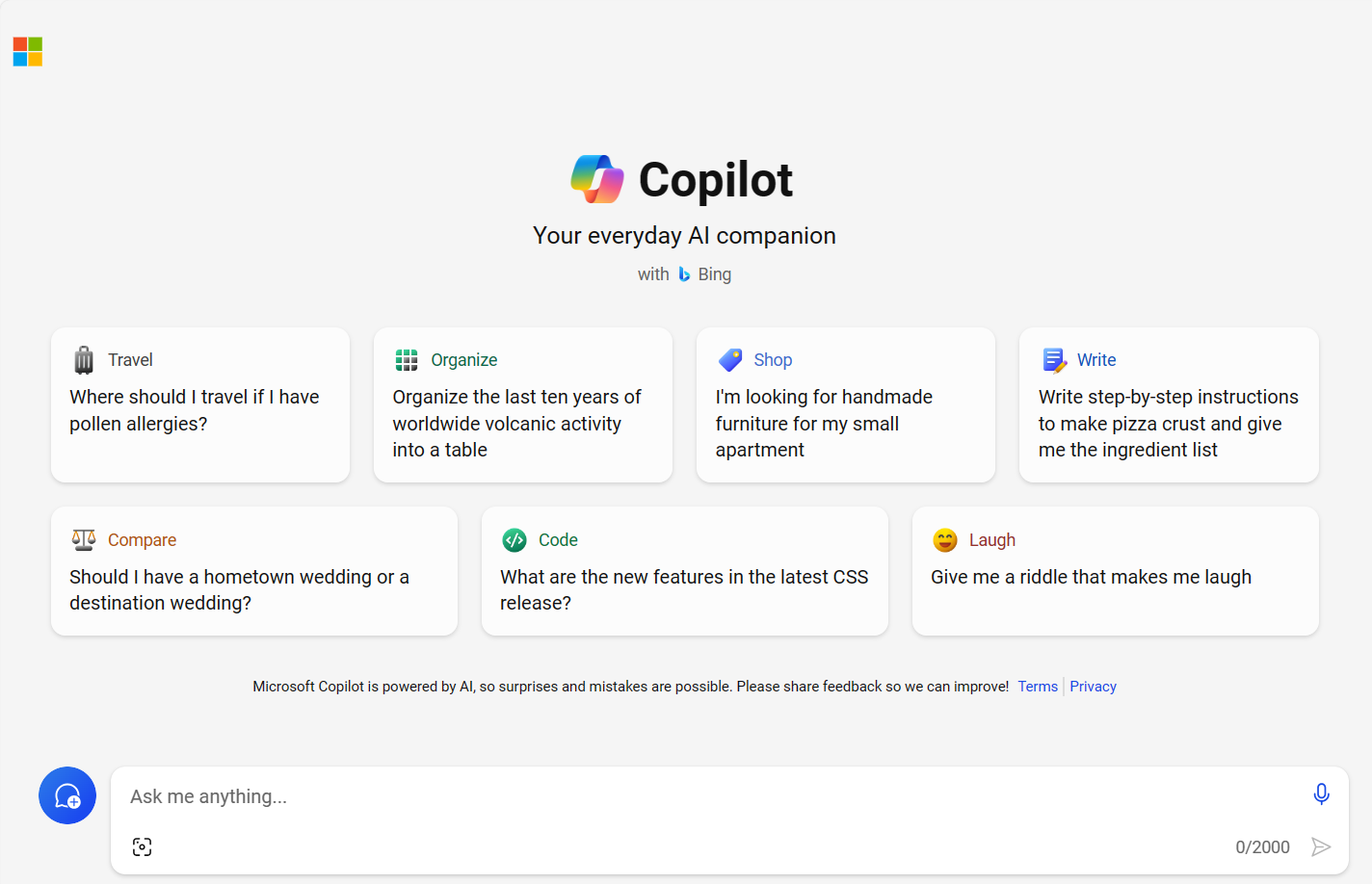The image size is (1372, 884).
Task: Pick the handmade furniture shopping suggestion
Action: (846, 404)
